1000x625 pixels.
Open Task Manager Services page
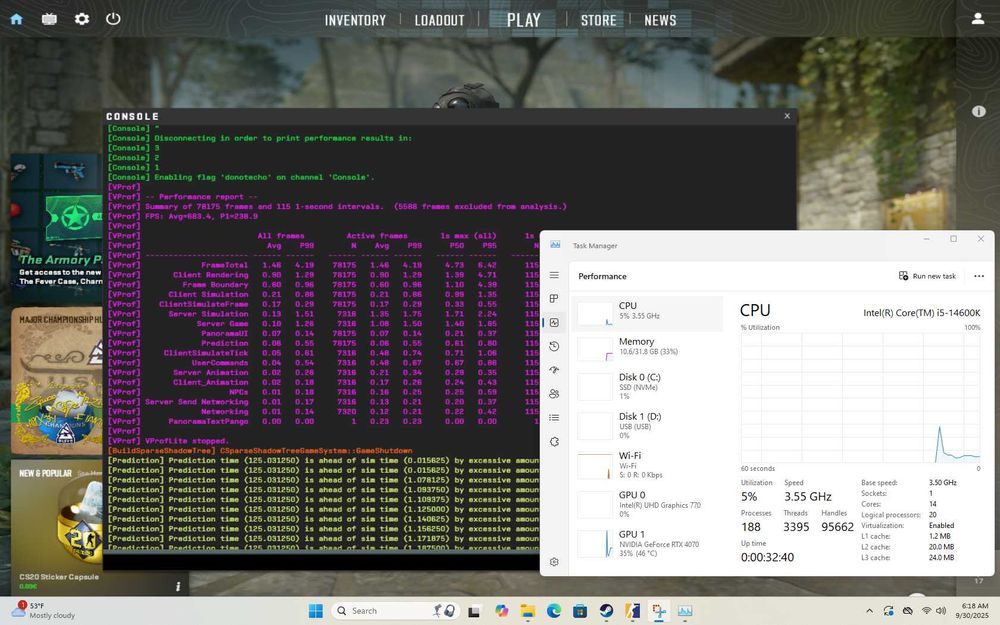click(554, 441)
